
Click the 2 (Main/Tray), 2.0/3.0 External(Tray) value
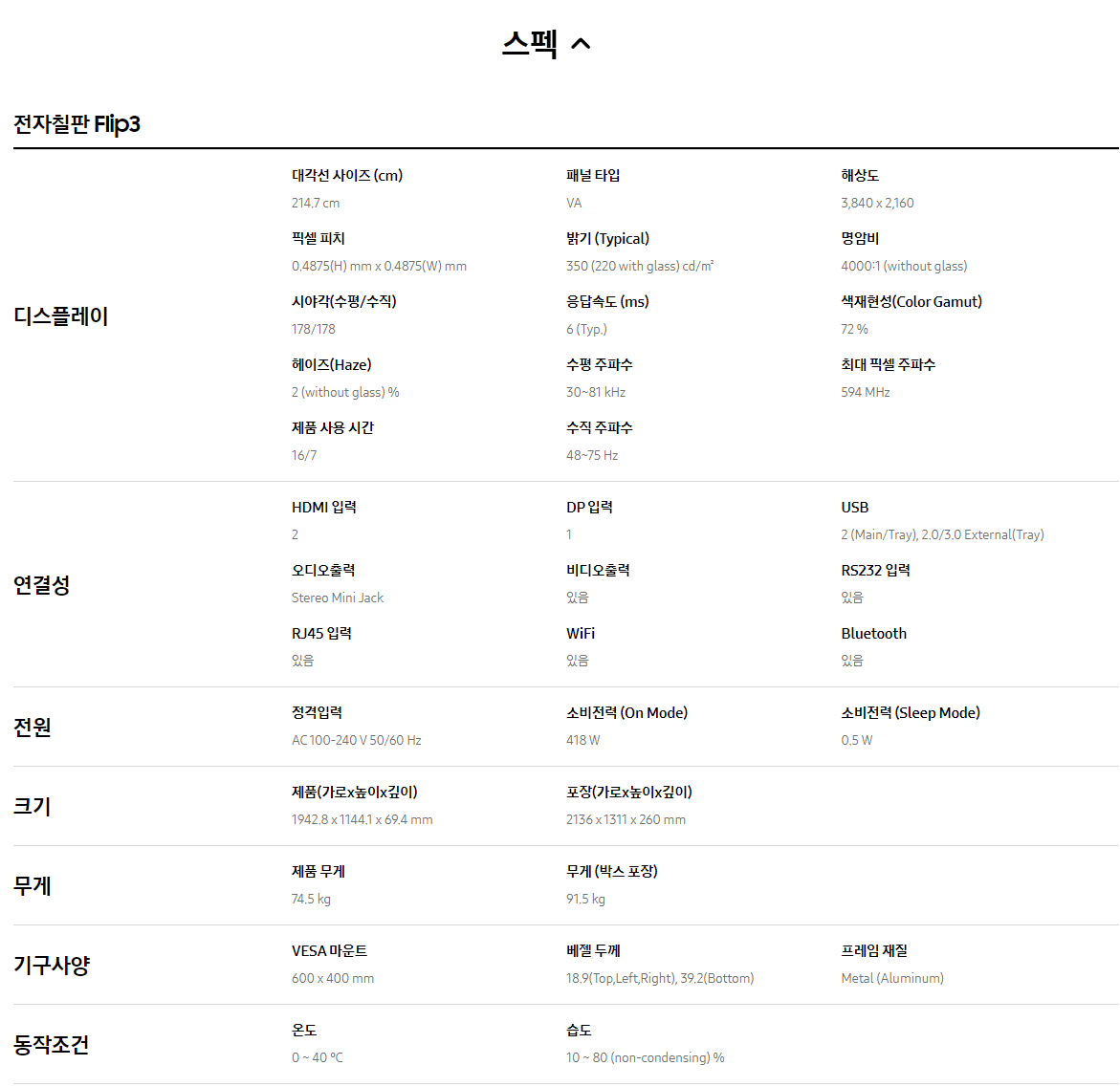[943, 534]
